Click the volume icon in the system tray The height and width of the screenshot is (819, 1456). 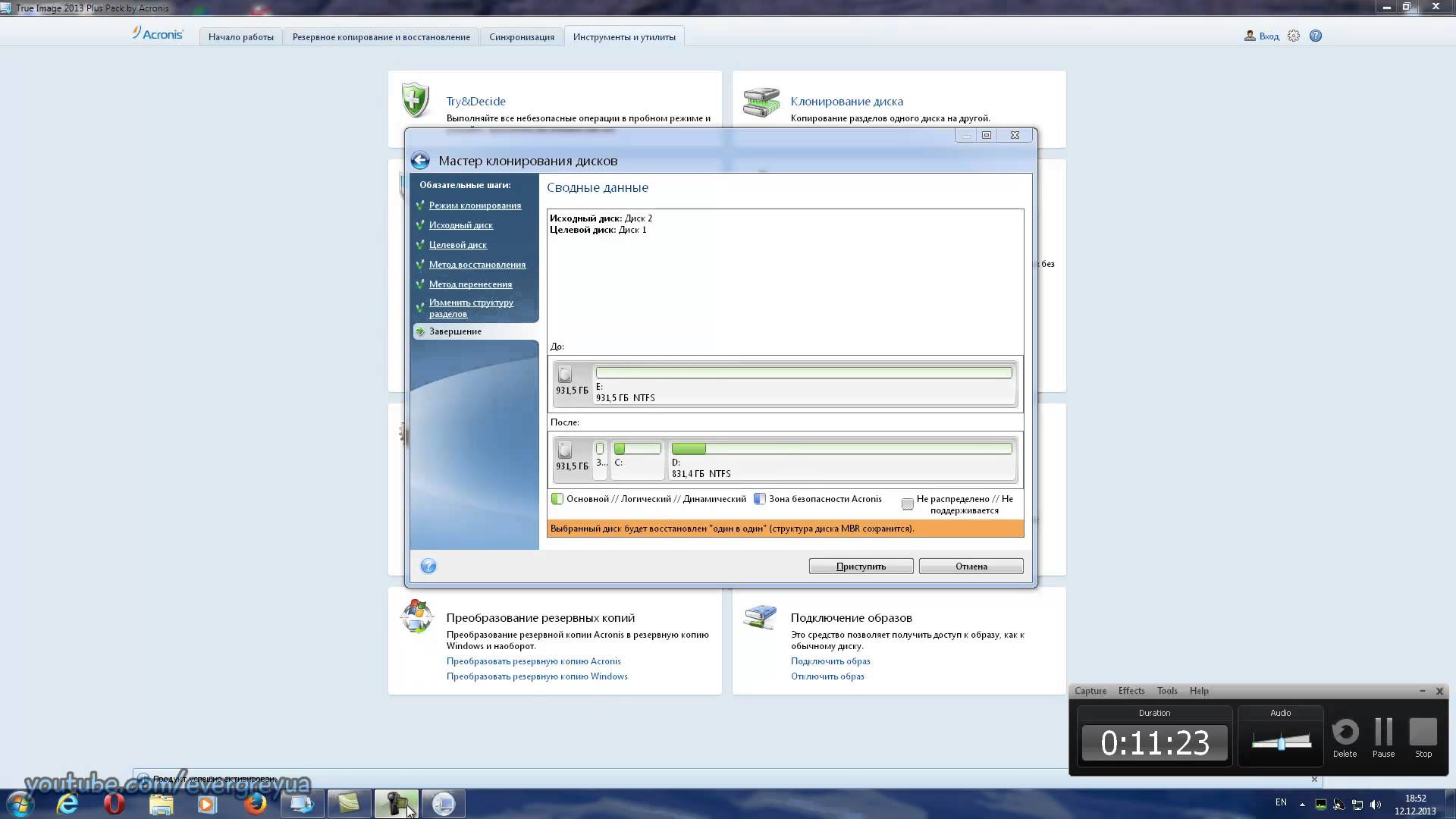coord(1376,805)
